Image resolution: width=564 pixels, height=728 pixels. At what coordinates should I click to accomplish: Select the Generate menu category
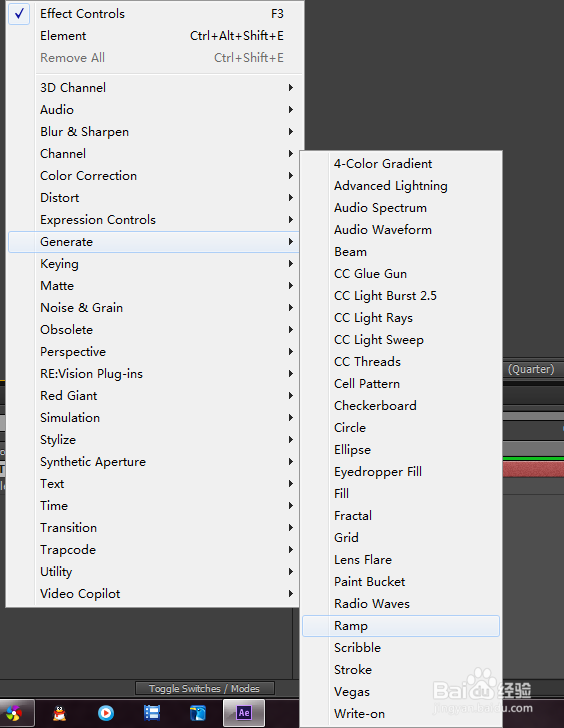(x=155, y=242)
